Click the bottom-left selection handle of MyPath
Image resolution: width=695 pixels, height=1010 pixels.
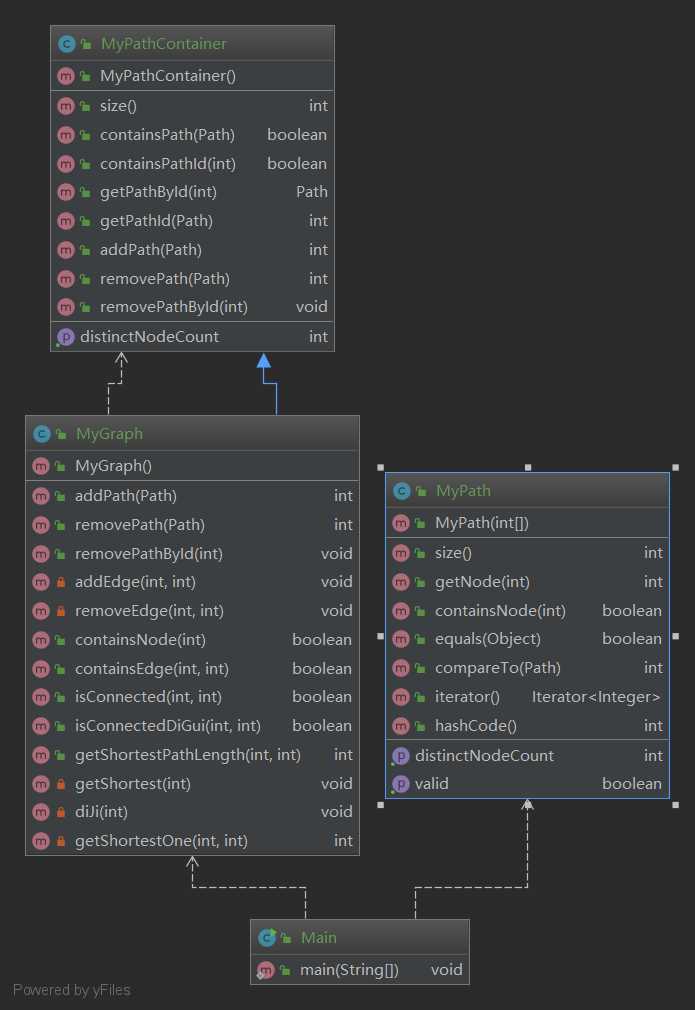(x=381, y=805)
